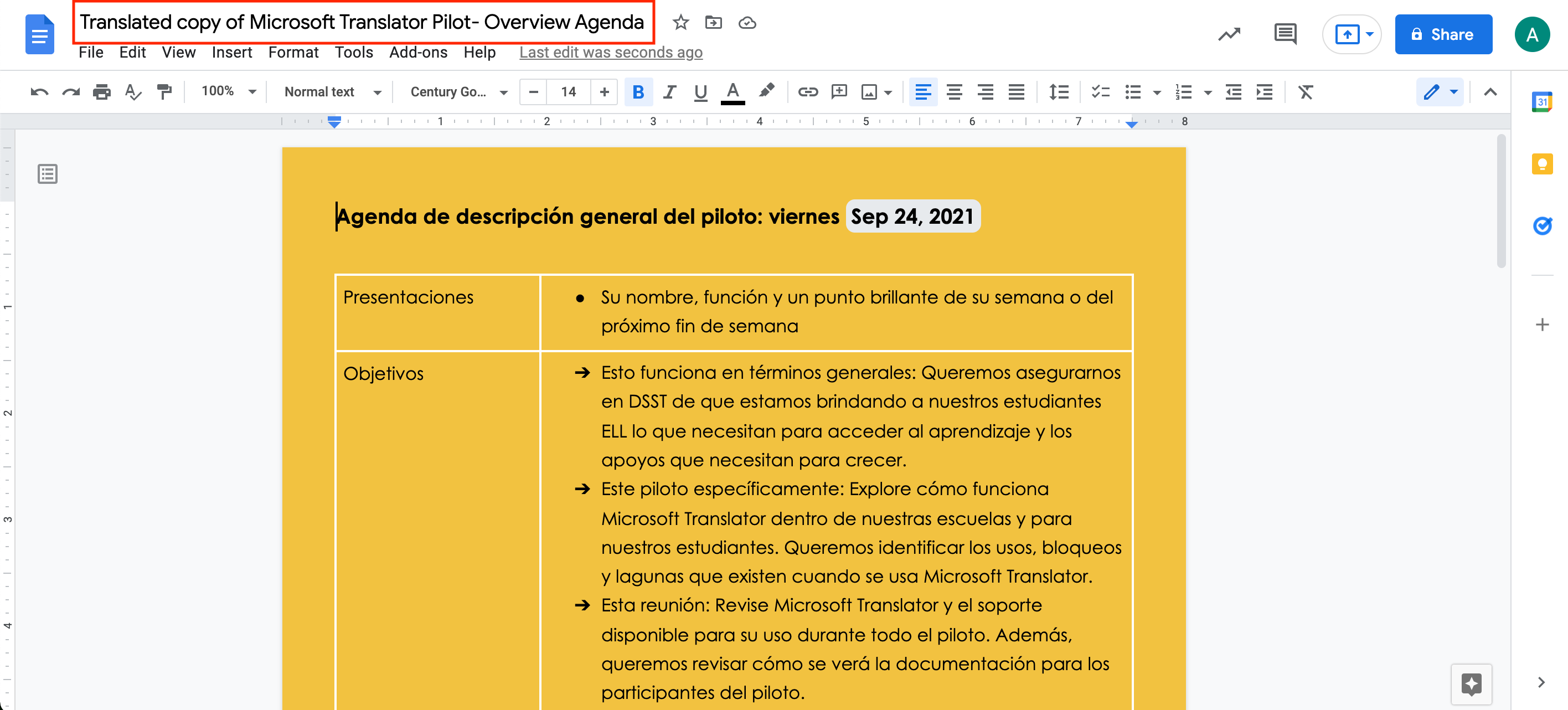Screen dimensions: 1568x710
Task: Click the Redo arrow icon
Action: (71, 92)
